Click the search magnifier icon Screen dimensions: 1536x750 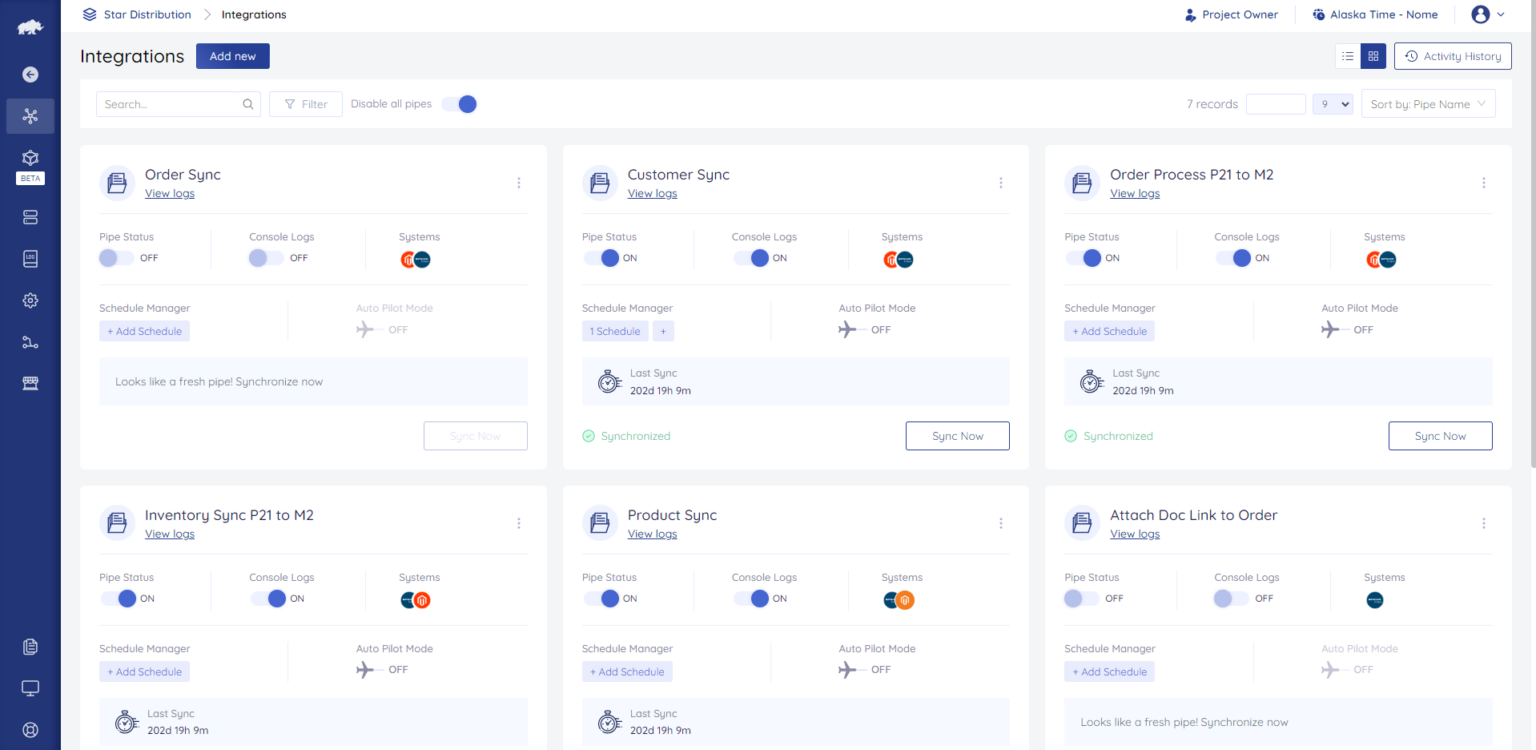[x=248, y=103]
